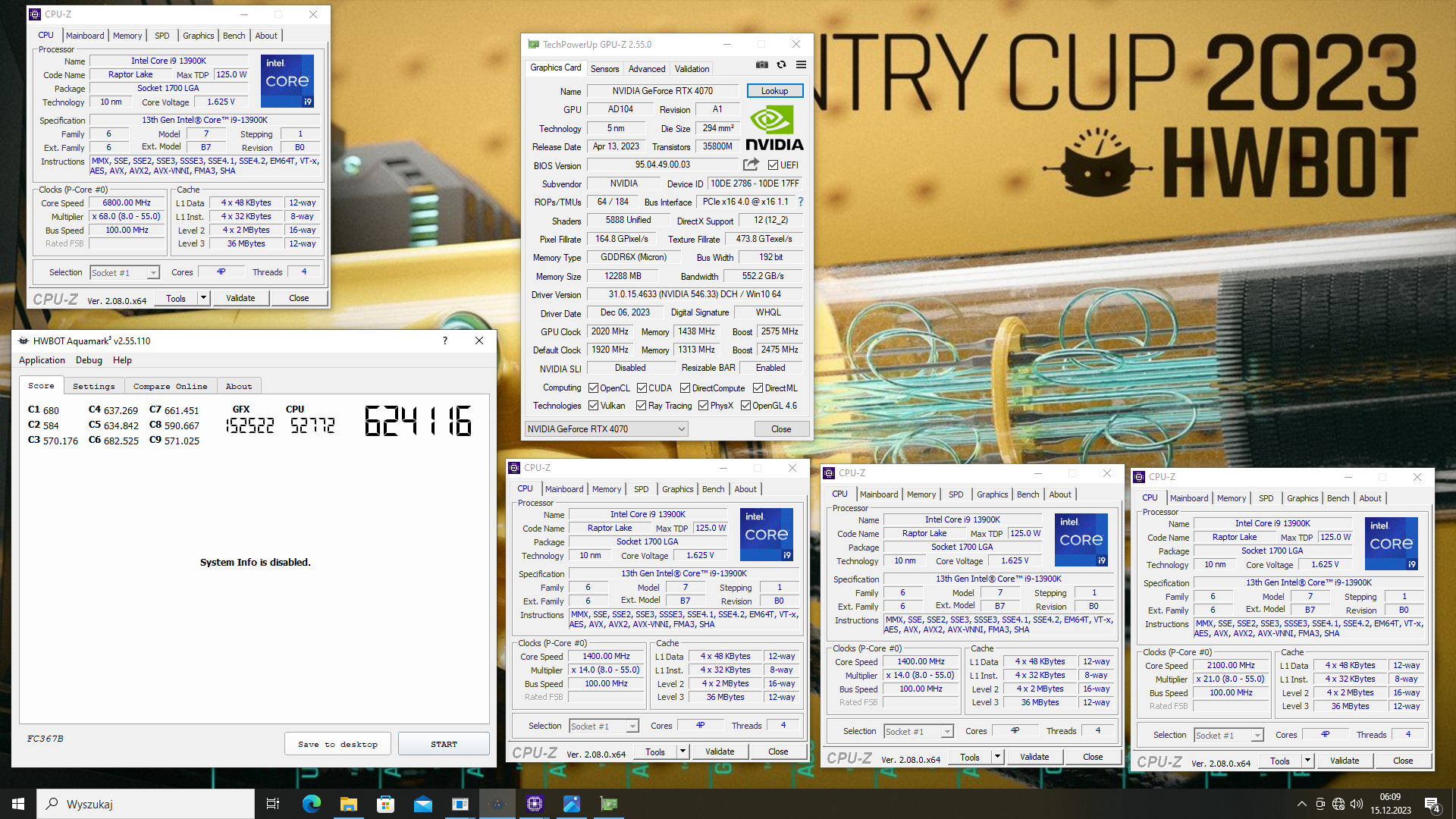The image size is (1456, 819).
Task: Switch to the Compare Online tab
Action: click(171, 386)
